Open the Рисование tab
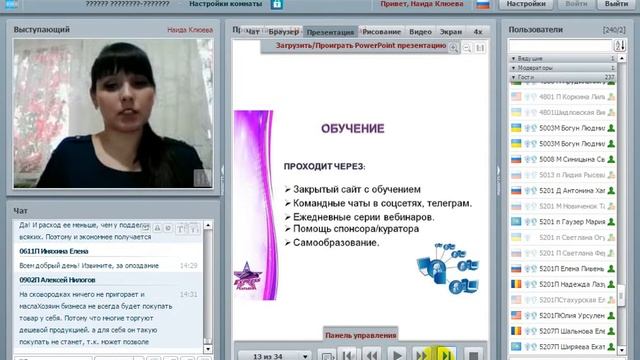640x360 pixels. click(x=382, y=32)
